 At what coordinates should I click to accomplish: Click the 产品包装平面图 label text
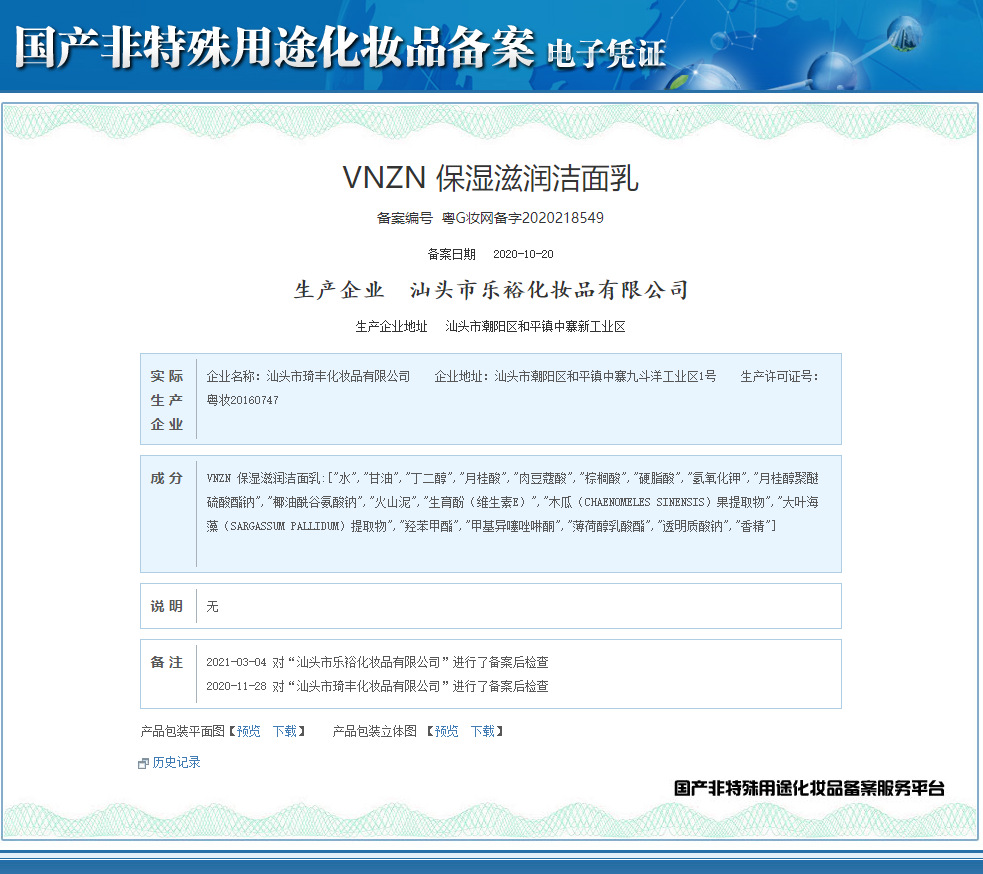[182, 731]
